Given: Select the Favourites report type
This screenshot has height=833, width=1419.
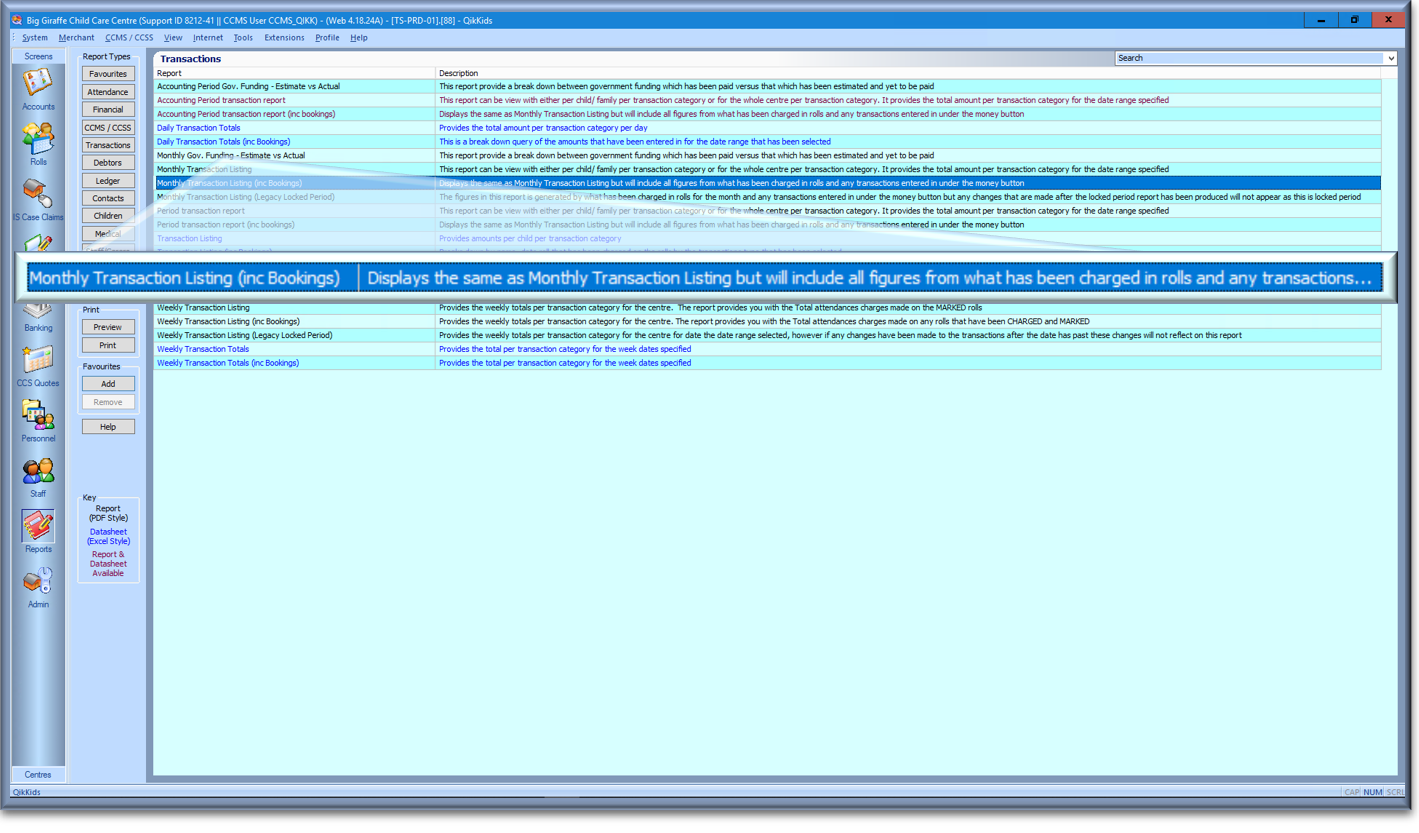Looking at the screenshot, I should 108,74.
